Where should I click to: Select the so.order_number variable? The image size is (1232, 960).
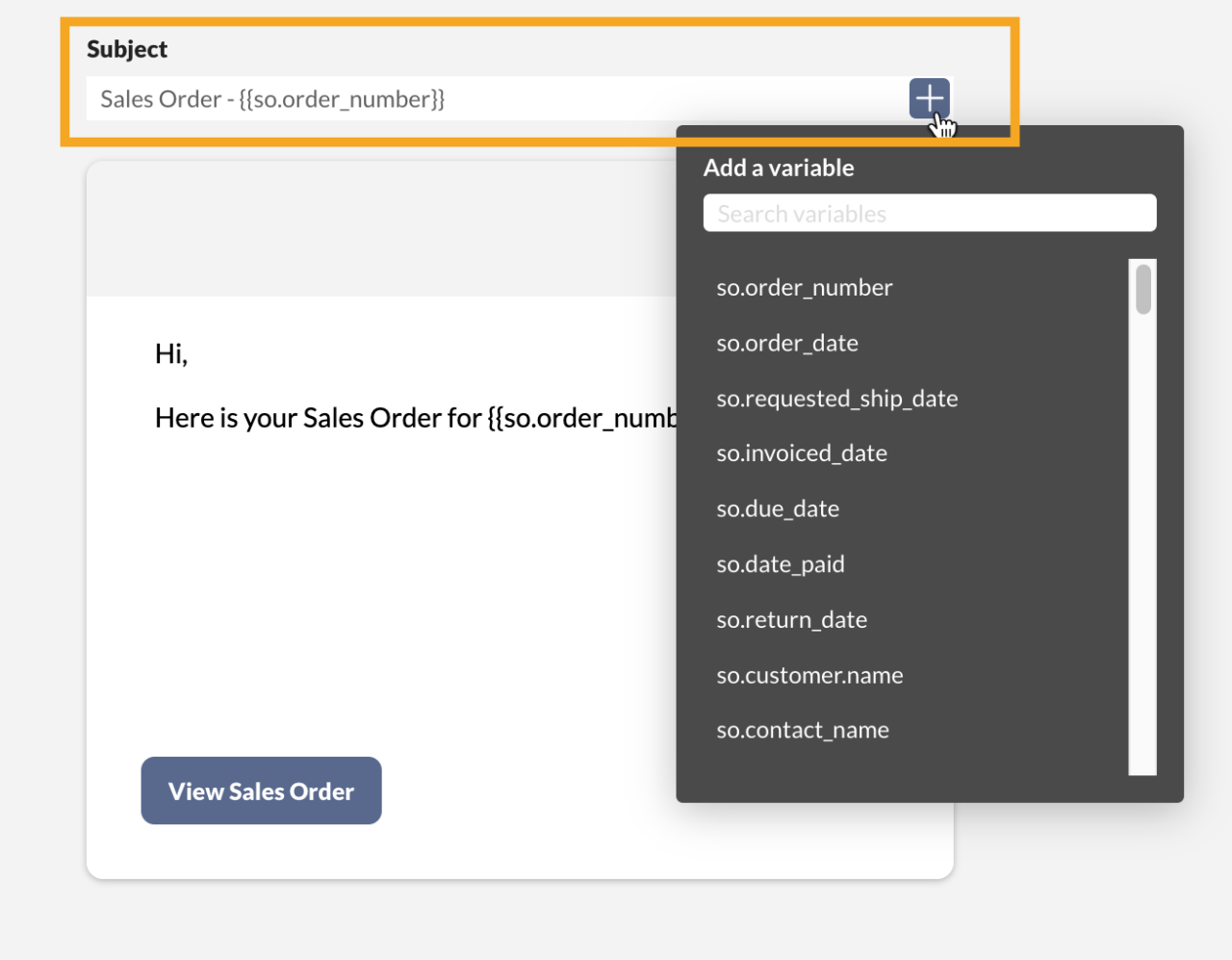tap(804, 287)
